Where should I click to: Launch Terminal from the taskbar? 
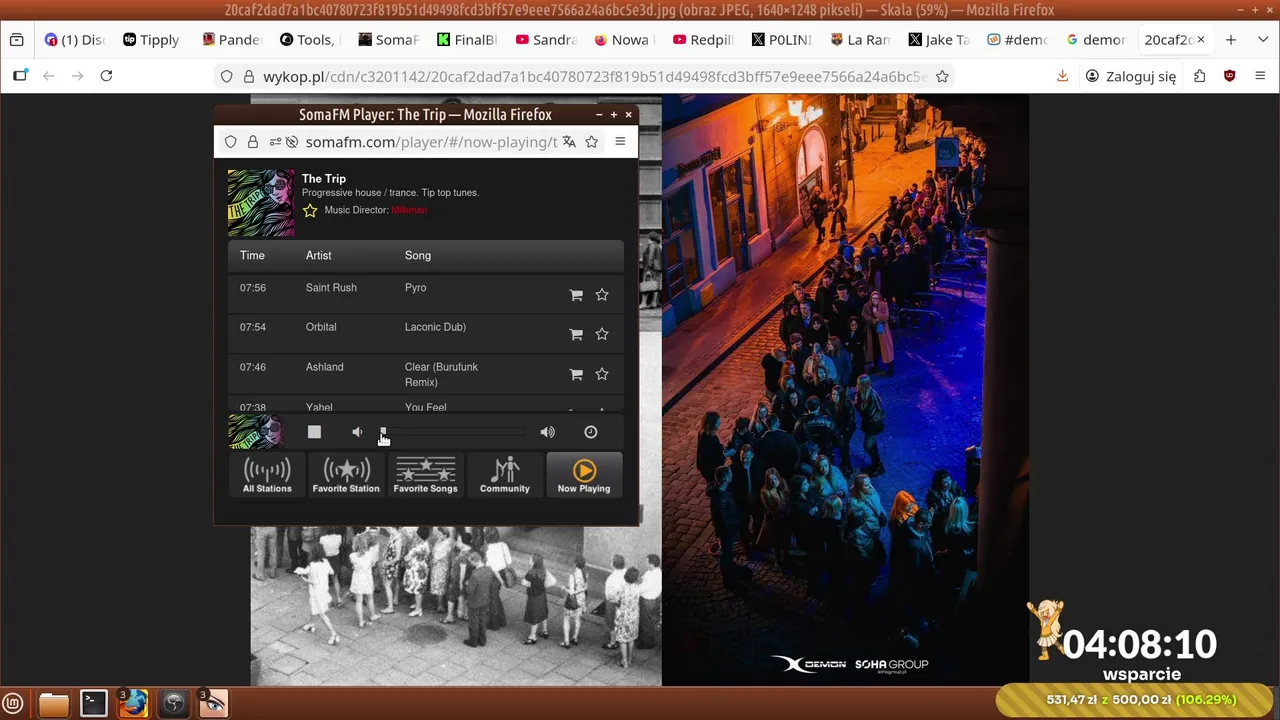click(94, 704)
